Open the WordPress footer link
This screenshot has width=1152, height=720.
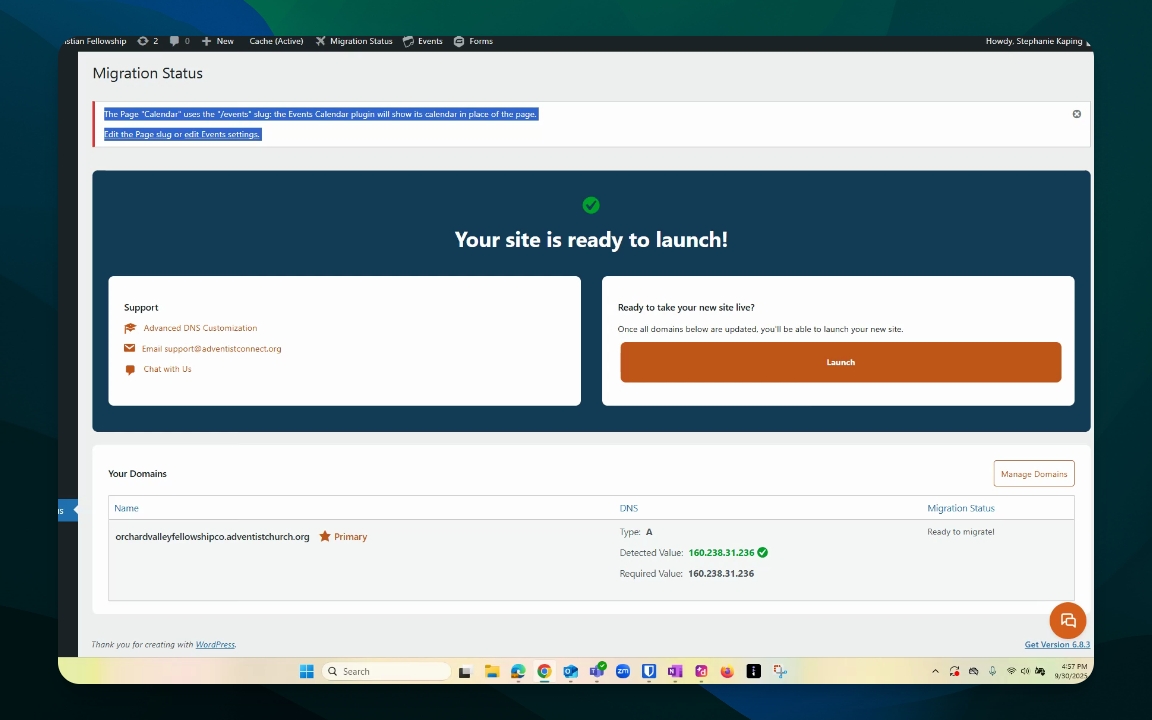215,645
